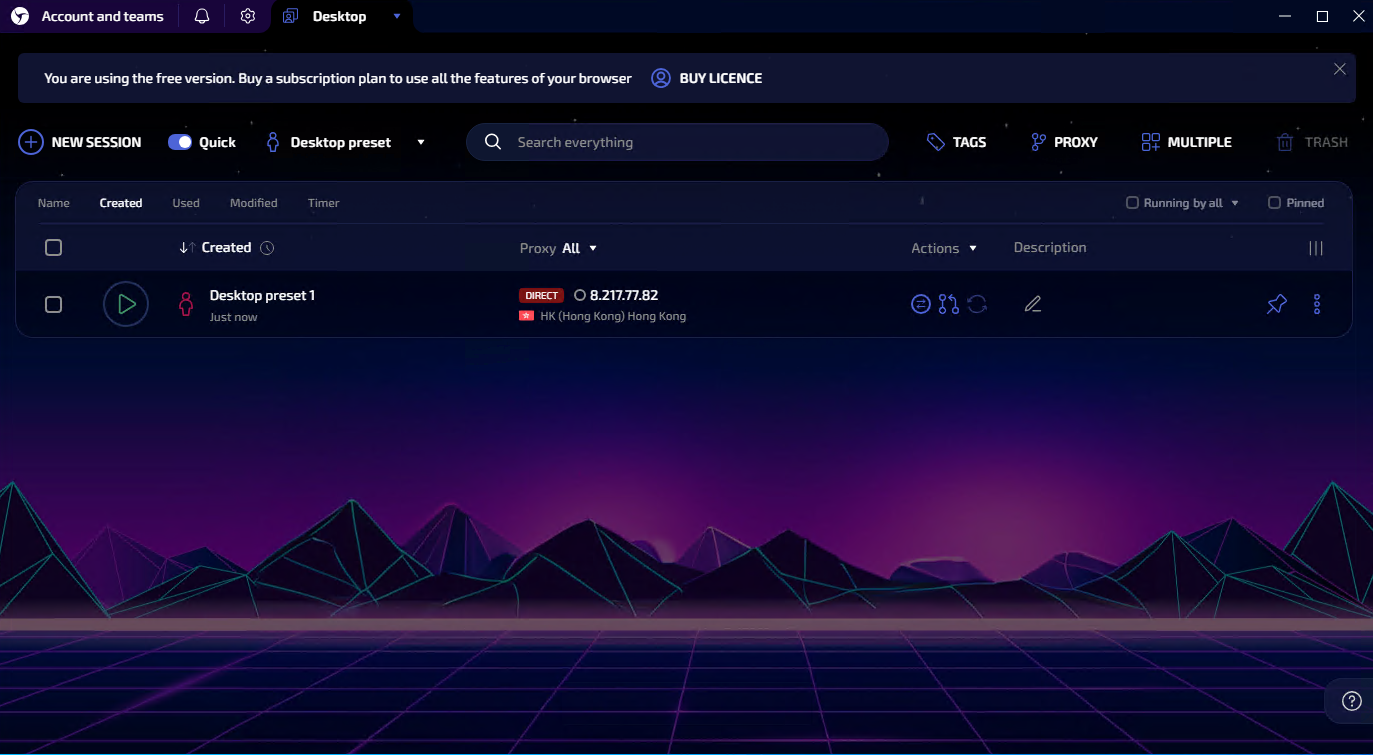The height and width of the screenshot is (755, 1373).
Task: Edit description with pencil icon
Action: [x=1033, y=304]
